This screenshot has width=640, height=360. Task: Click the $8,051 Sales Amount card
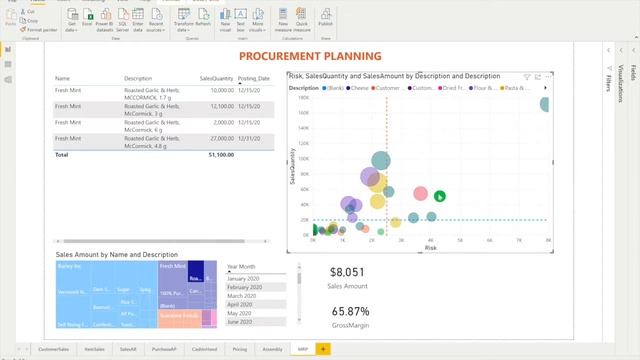[x=347, y=278]
